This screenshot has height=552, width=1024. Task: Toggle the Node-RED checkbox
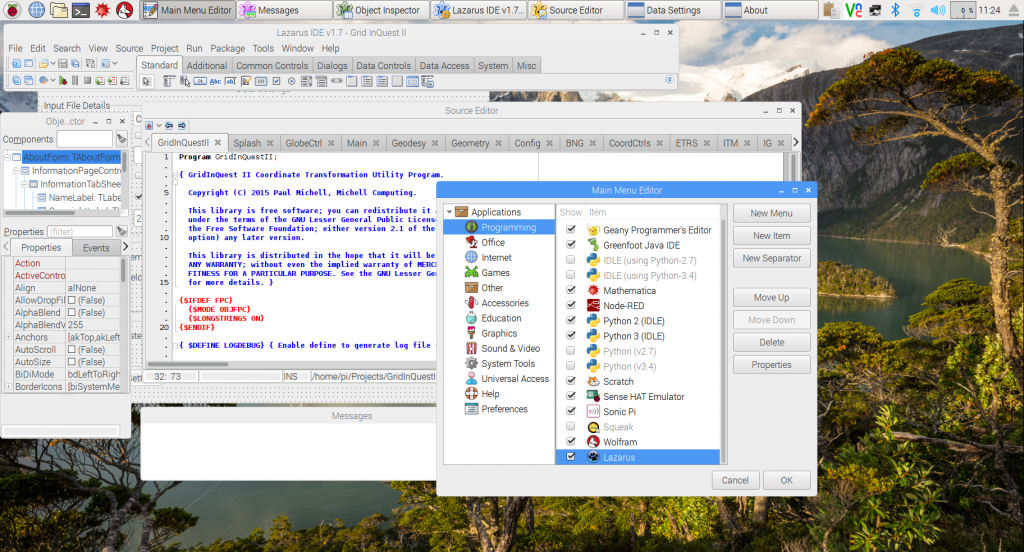tap(571, 304)
